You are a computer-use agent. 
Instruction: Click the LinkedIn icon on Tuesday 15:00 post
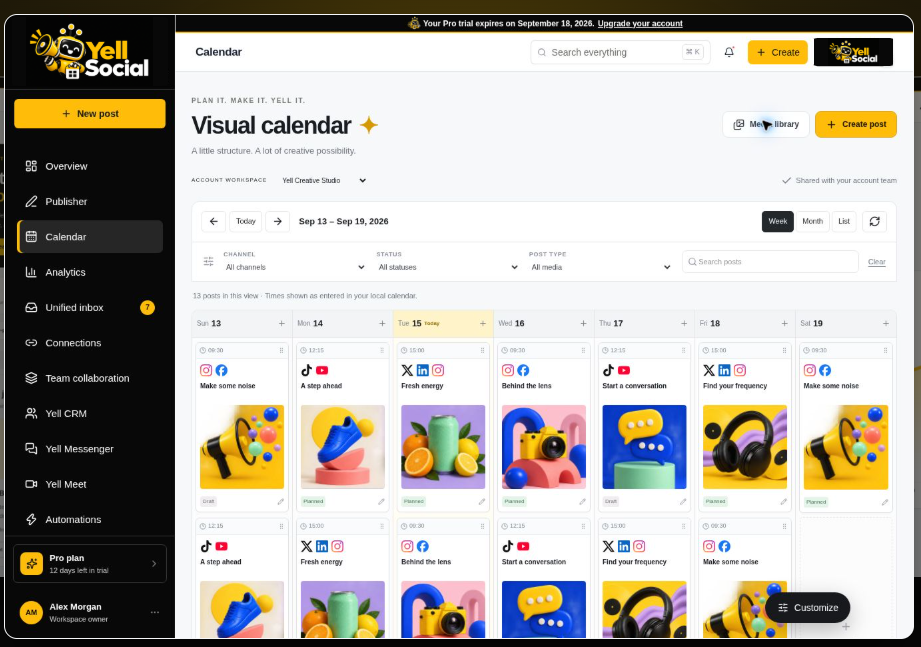pos(423,370)
